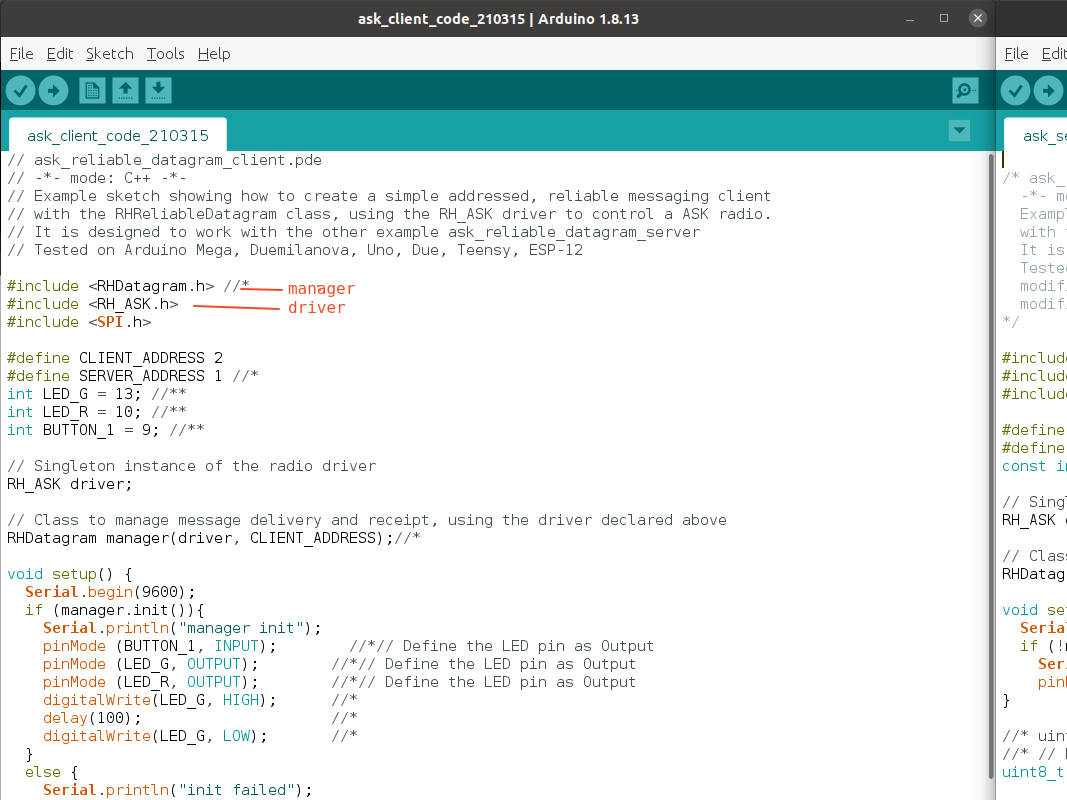This screenshot has height=800, width=1067.
Task: Open the Sketch menu
Action: (110, 54)
